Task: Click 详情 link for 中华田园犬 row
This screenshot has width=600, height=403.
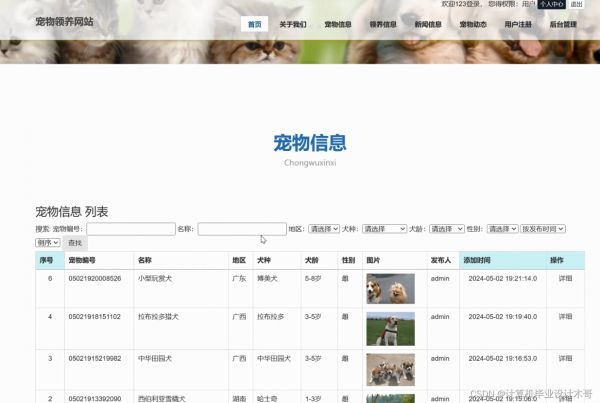Action: coord(565,357)
